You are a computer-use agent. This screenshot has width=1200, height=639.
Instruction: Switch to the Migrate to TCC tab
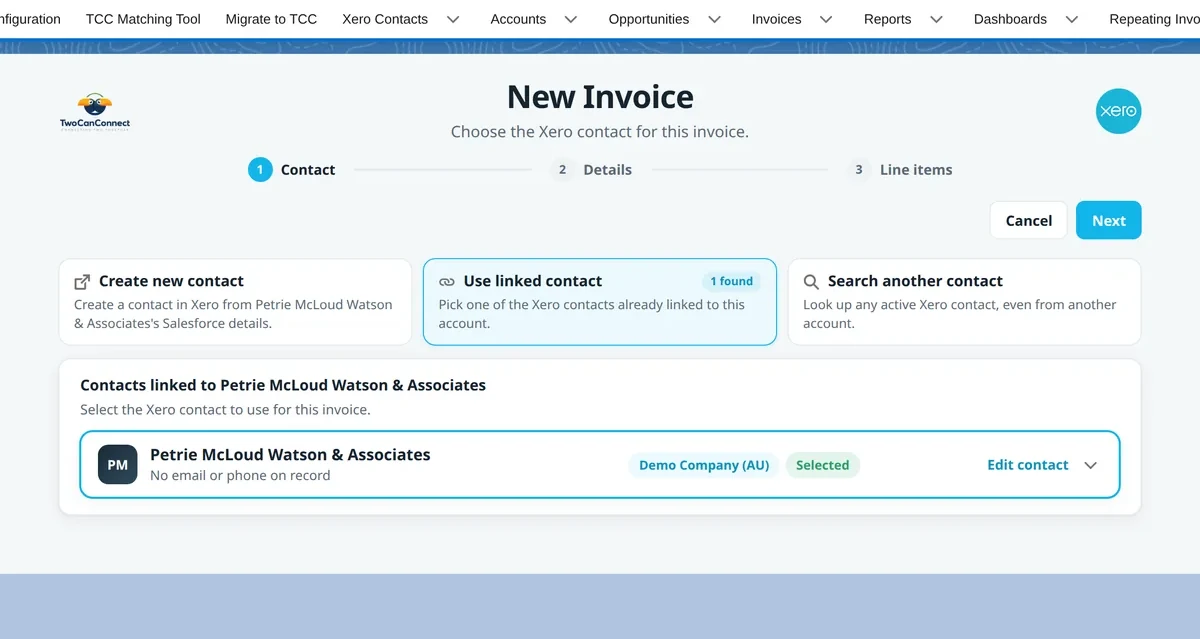click(x=271, y=19)
